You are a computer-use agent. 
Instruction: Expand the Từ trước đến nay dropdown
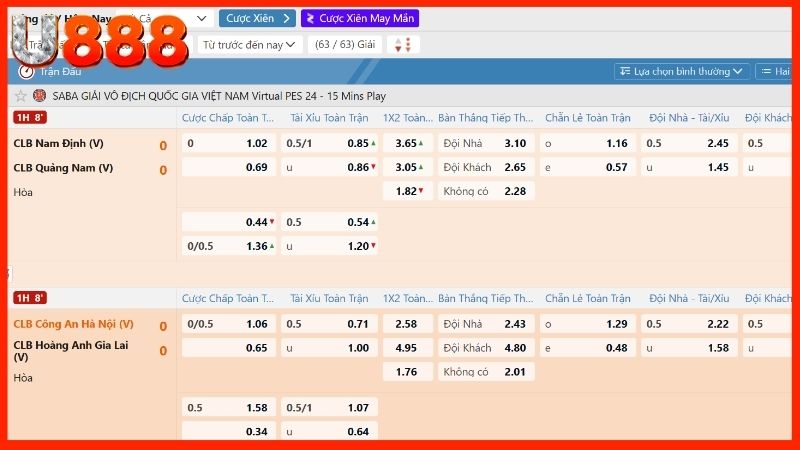[x=249, y=45]
